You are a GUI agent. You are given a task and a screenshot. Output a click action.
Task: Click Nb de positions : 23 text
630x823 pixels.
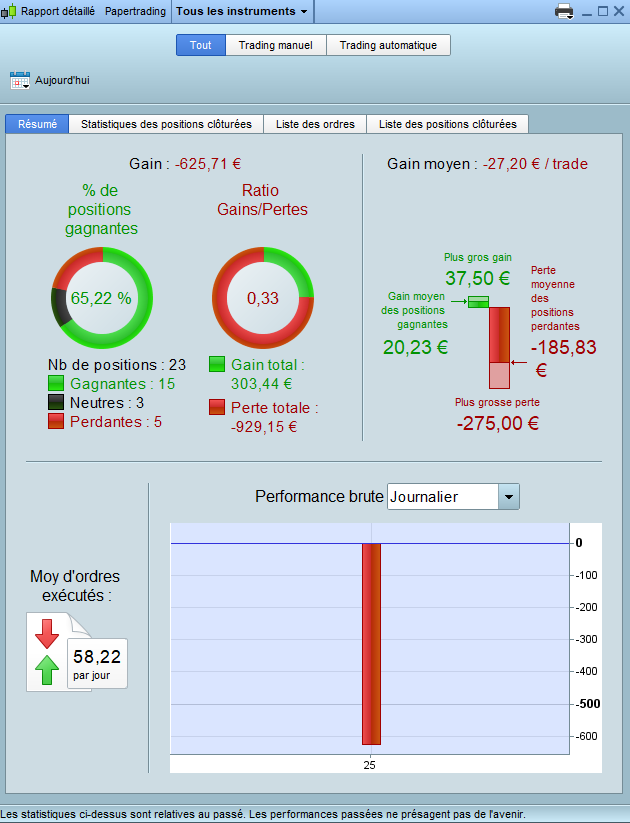pos(117,364)
